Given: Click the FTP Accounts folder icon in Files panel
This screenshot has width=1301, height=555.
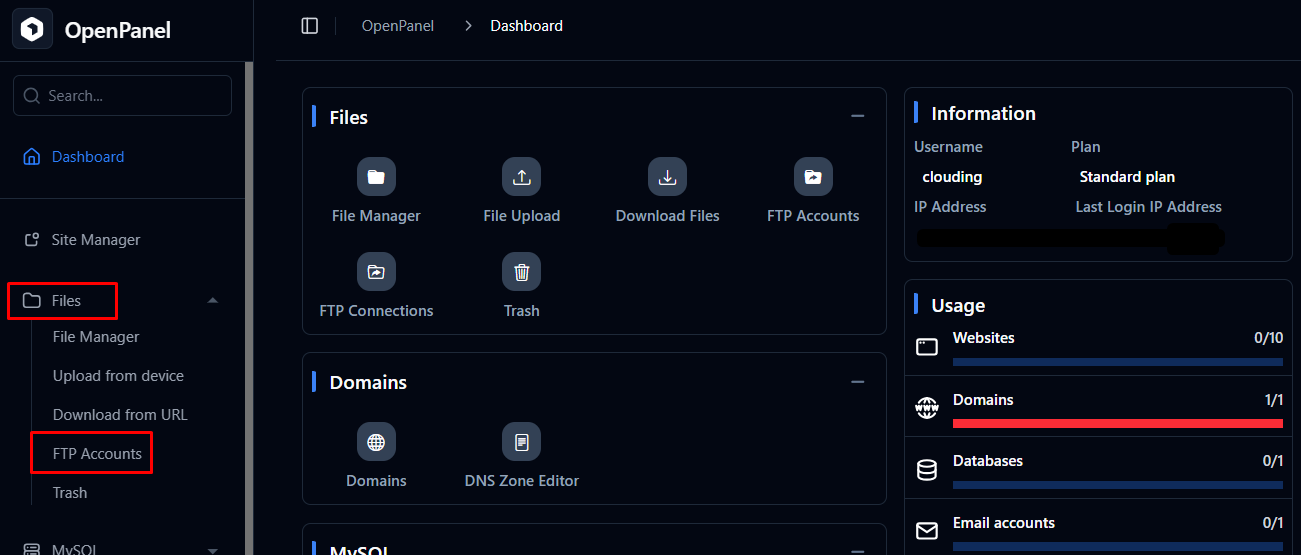Looking at the screenshot, I should pyautogui.click(x=813, y=177).
